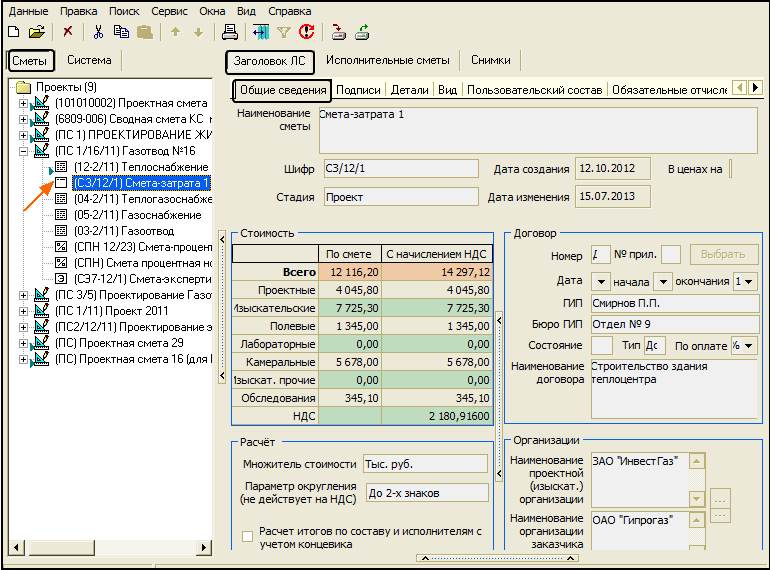Click the tree horizontal scrollbar right arrow
Screen dimensions: 770x570
coord(203,547)
